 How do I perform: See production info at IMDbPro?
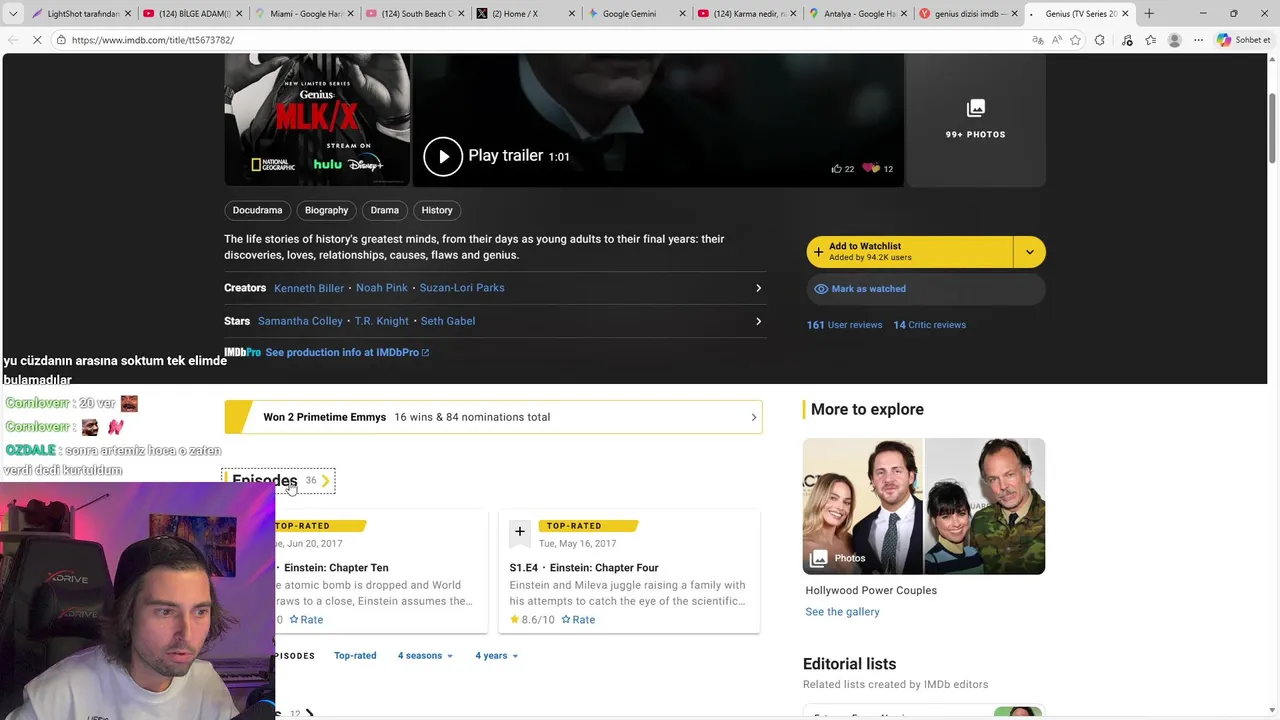(x=347, y=352)
